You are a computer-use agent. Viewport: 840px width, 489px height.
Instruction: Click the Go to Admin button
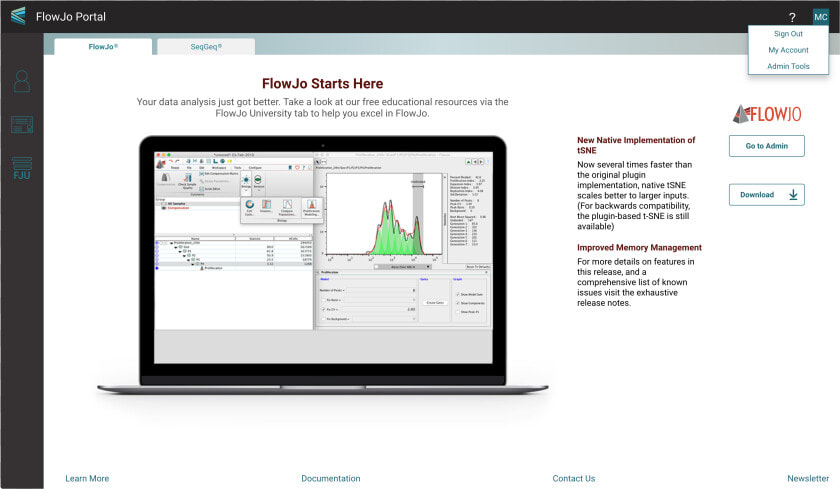point(767,146)
